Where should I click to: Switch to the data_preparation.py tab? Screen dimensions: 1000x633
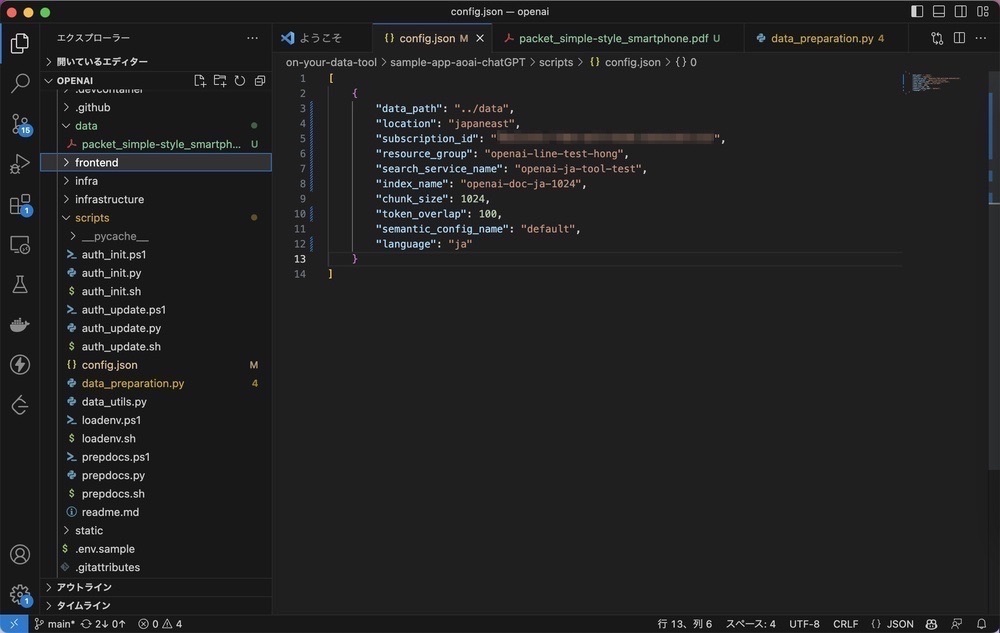tap(821, 38)
